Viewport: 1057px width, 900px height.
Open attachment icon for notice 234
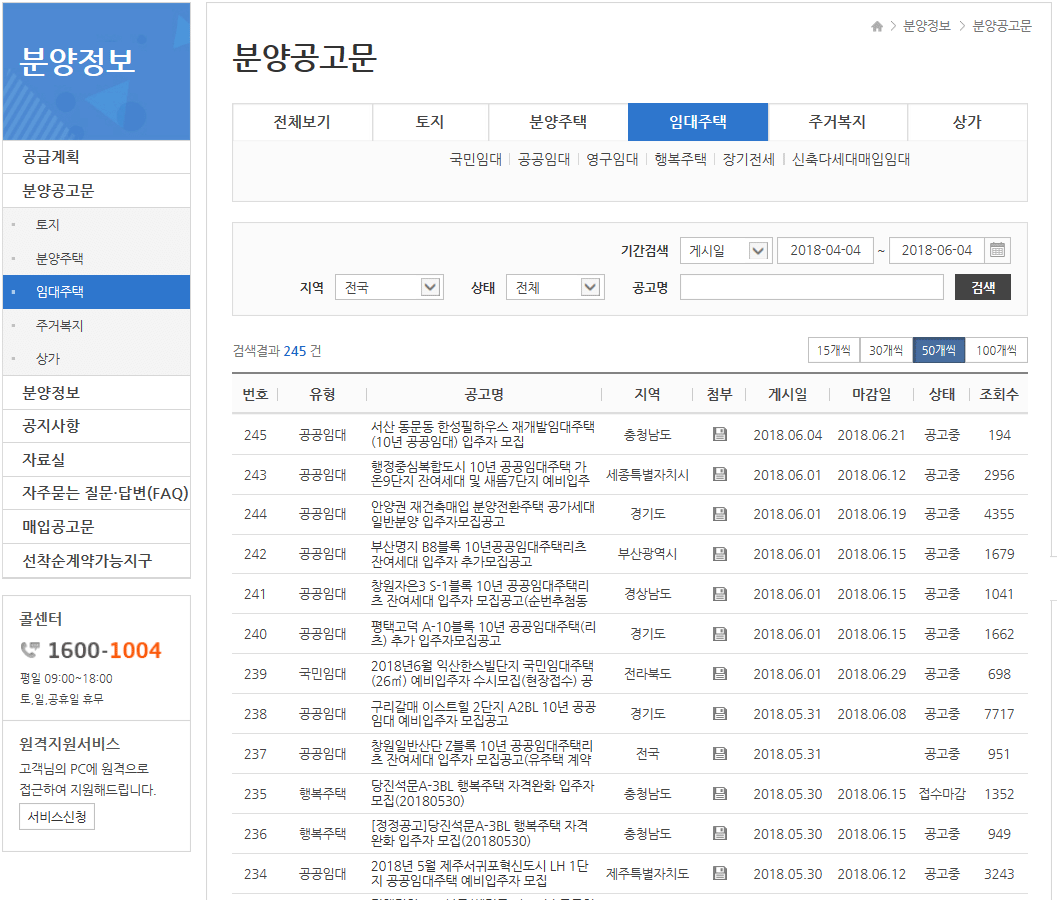click(x=720, y=873)
